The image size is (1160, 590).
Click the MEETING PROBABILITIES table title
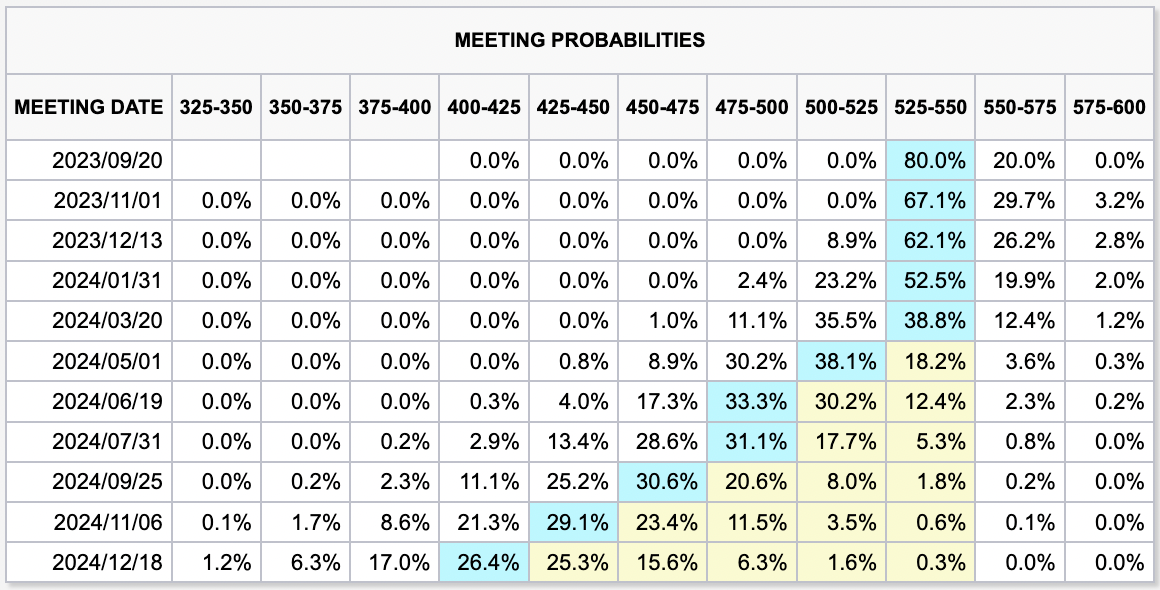(x=579, y=41)
